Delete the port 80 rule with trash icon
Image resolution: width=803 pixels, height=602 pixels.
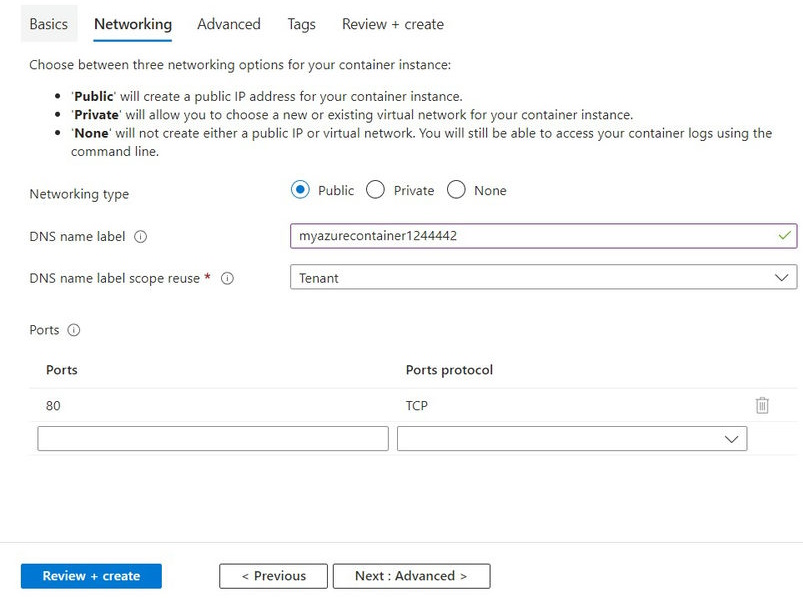(763, 405)
